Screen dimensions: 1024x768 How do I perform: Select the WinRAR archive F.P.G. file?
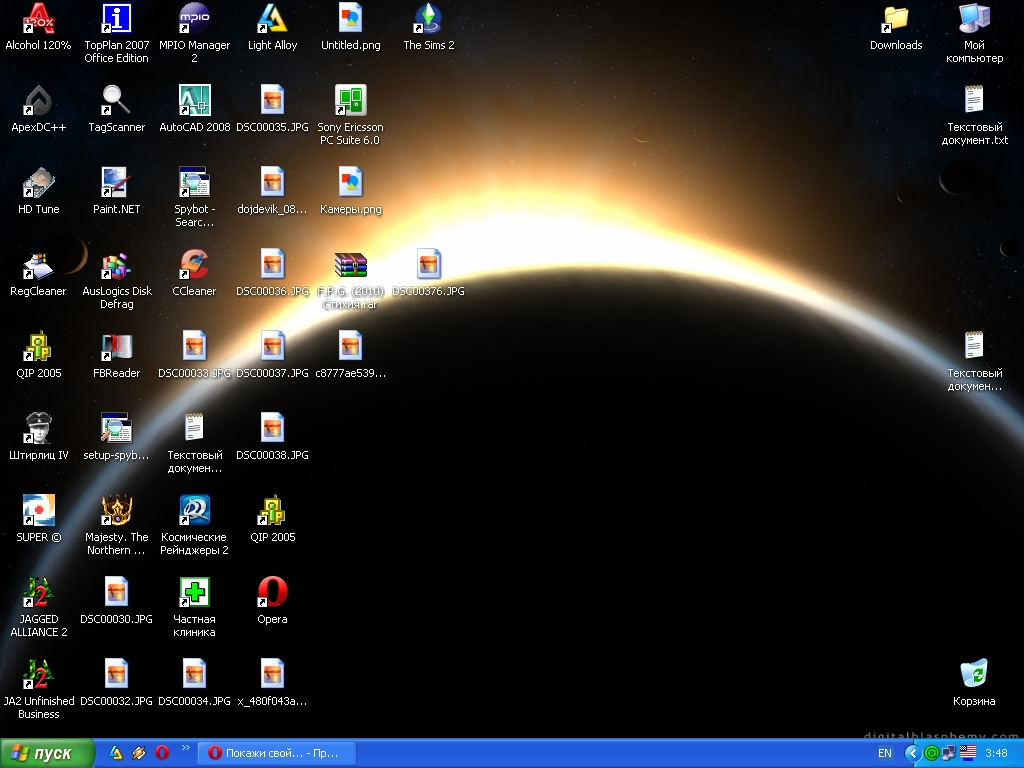(x=350, y=265)
